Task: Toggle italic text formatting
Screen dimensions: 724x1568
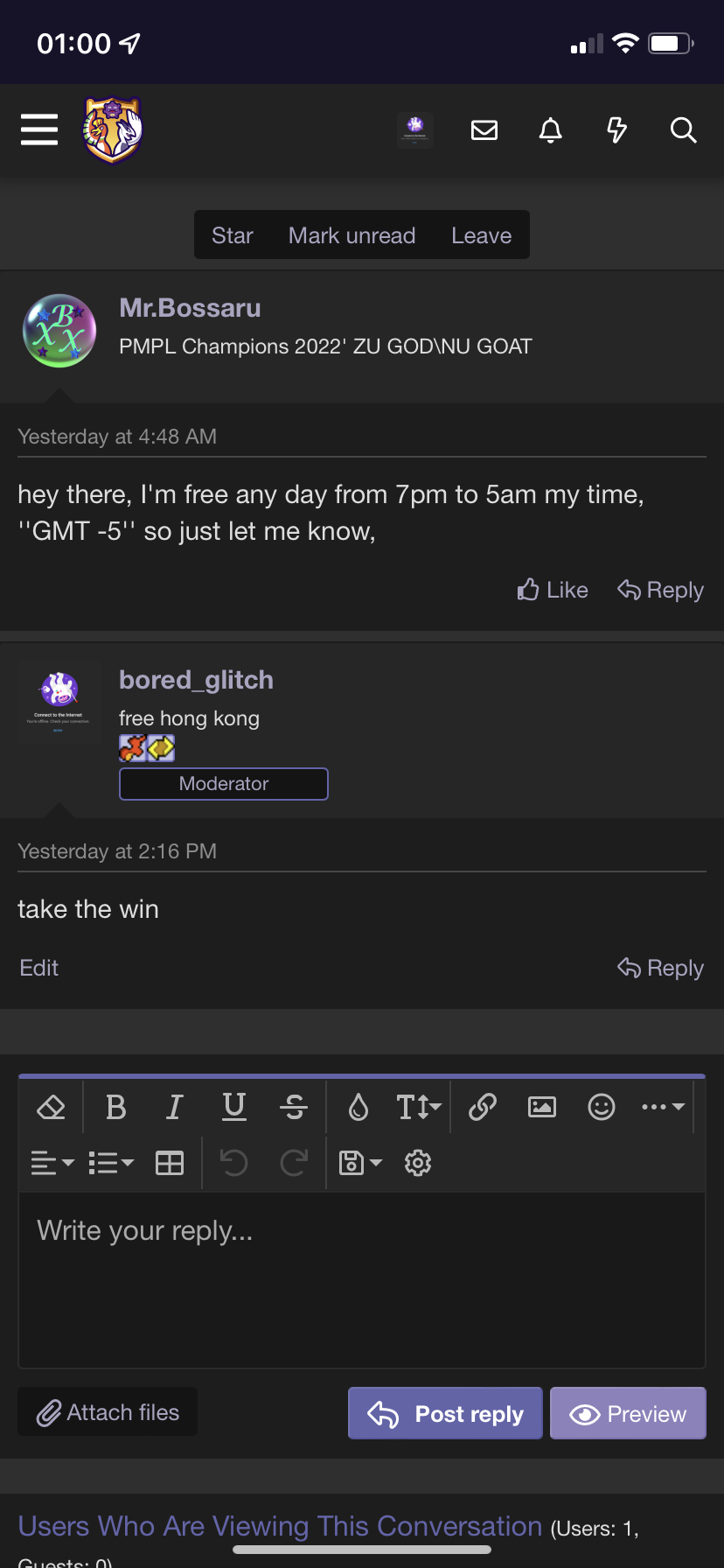Action: [x=175, y=1108]
